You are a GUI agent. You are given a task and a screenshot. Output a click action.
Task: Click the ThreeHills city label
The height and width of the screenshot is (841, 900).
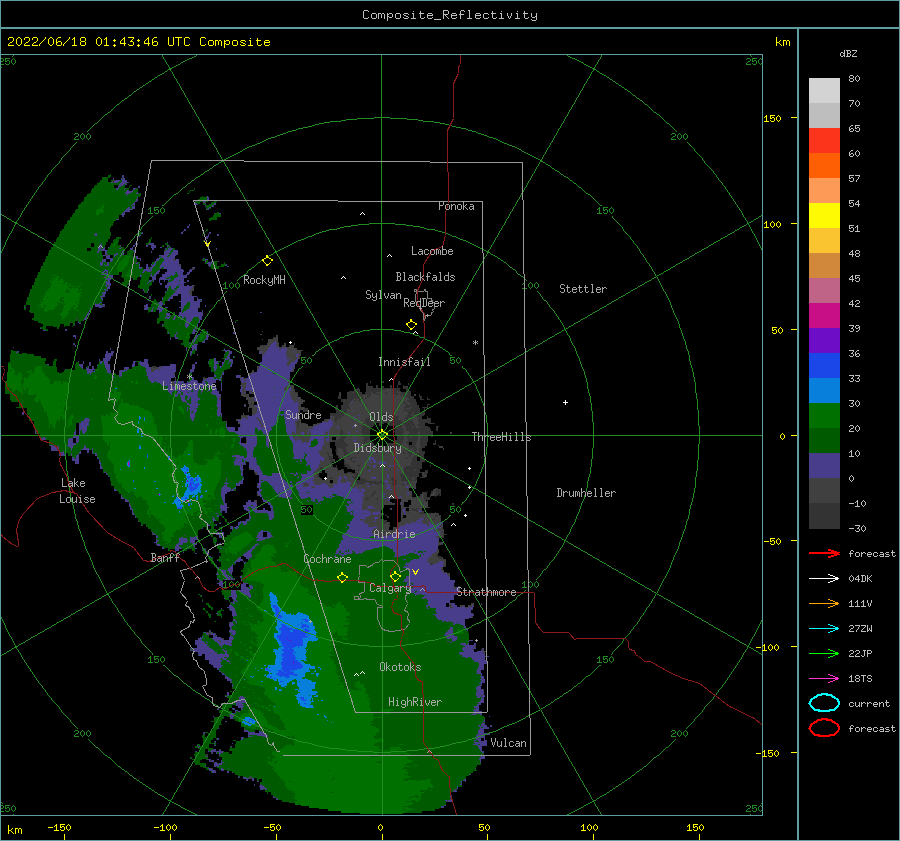click(x=502, y=437)
